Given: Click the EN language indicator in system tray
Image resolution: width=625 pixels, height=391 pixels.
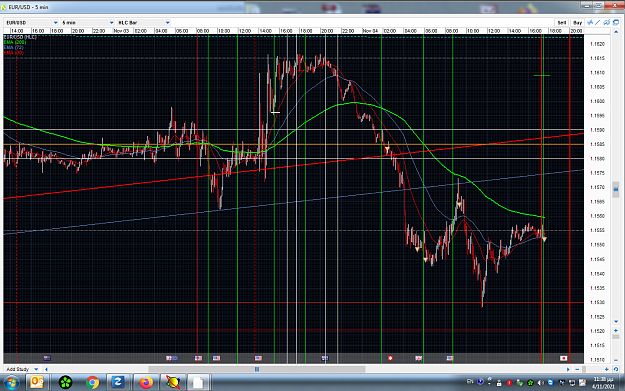Looking at the screenshot, I should pyautogui.click(x=470, y=382).
